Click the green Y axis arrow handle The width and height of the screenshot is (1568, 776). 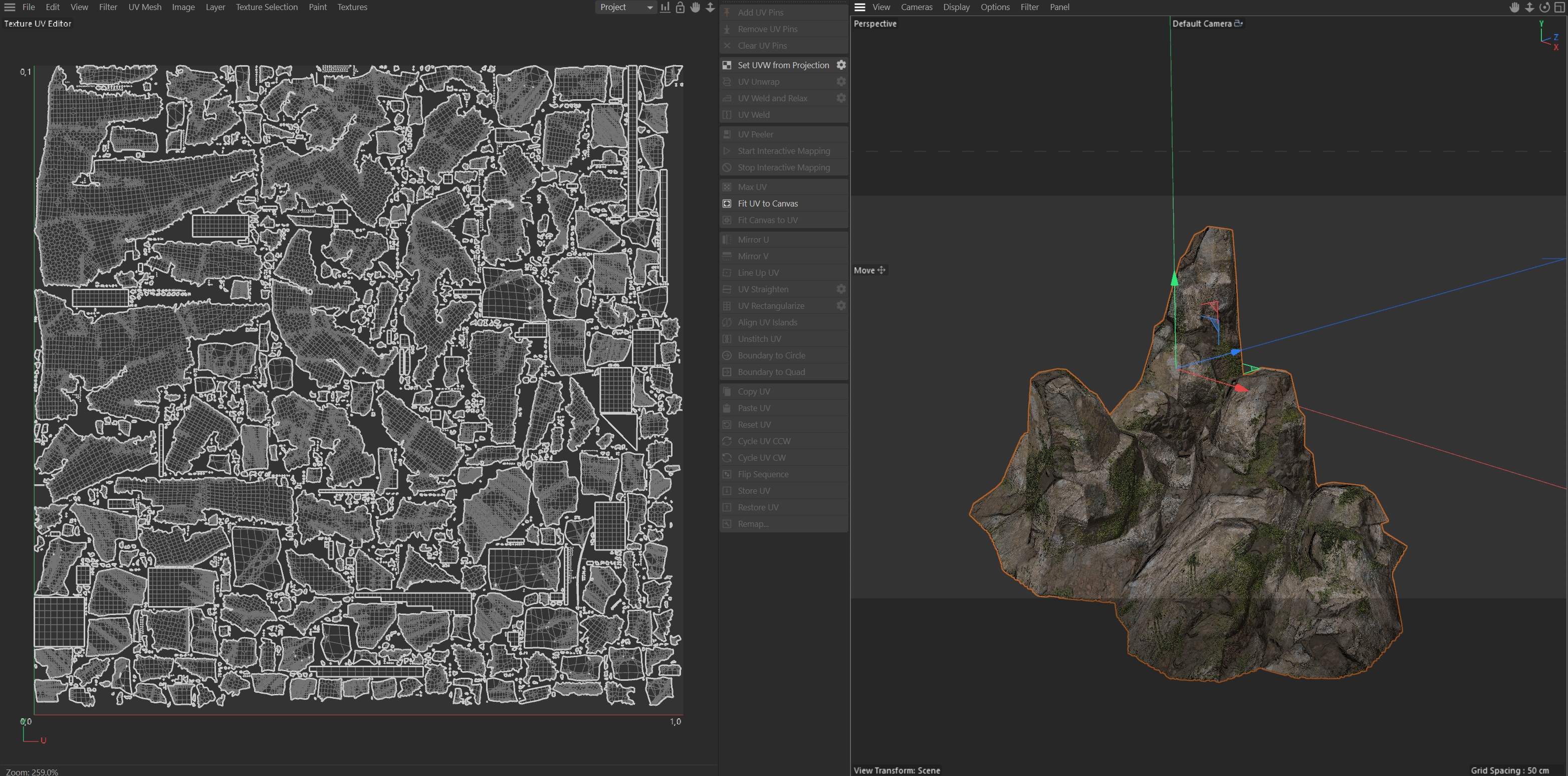(1174, 279)
